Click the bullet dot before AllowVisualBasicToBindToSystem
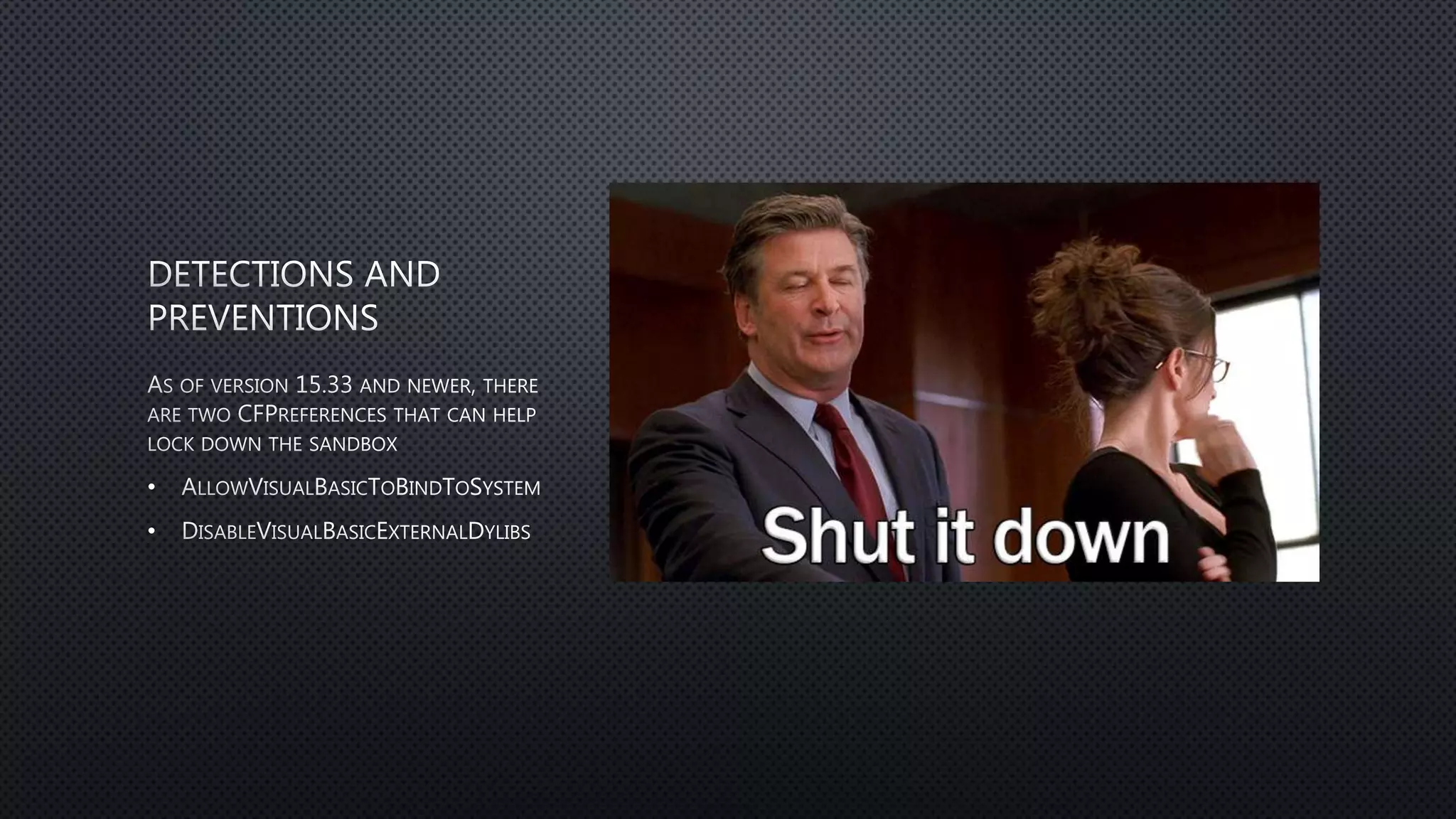Screen dimensions: 1456x819 pos(151,488)
